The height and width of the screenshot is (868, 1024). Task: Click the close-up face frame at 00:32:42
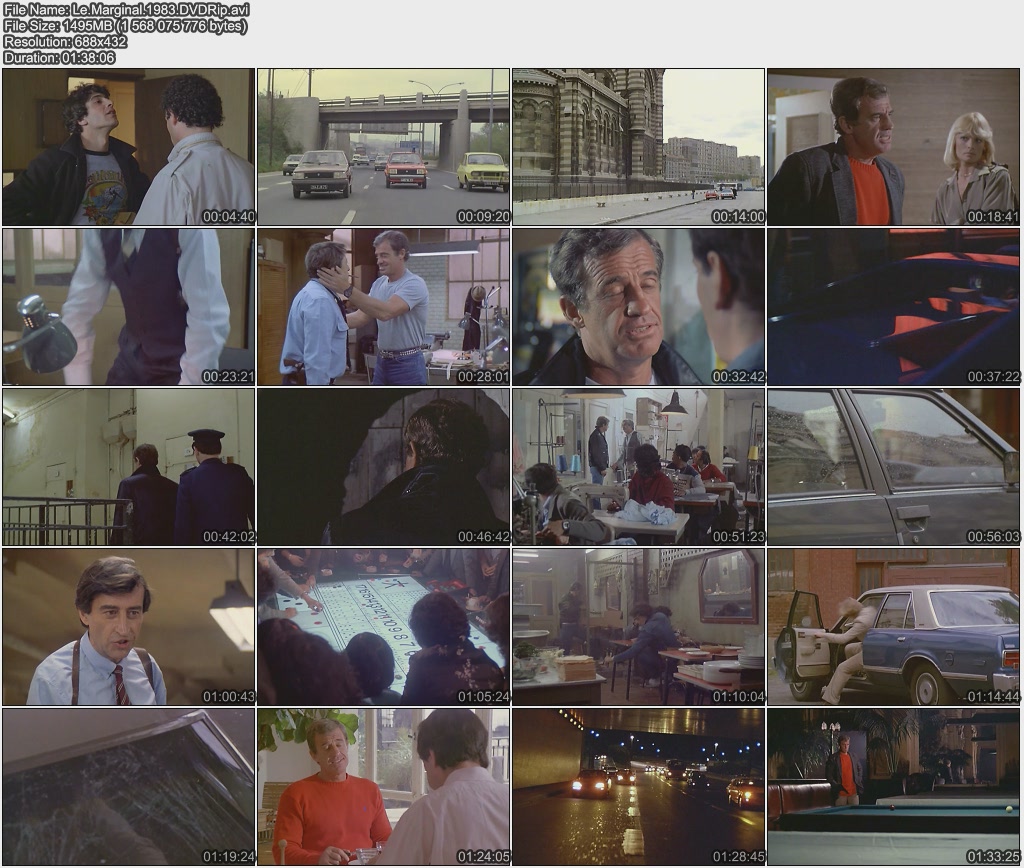pos(639,307)
